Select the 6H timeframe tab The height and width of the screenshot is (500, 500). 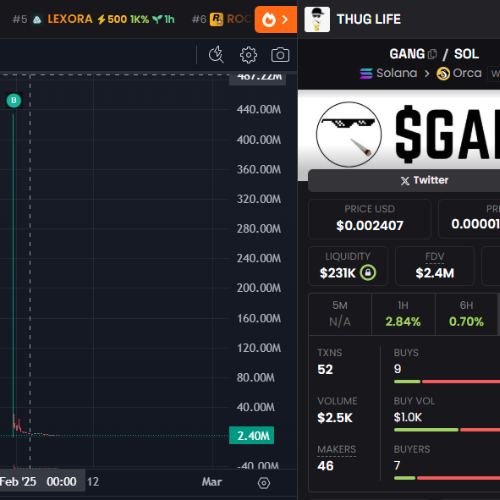coord(466,314)
